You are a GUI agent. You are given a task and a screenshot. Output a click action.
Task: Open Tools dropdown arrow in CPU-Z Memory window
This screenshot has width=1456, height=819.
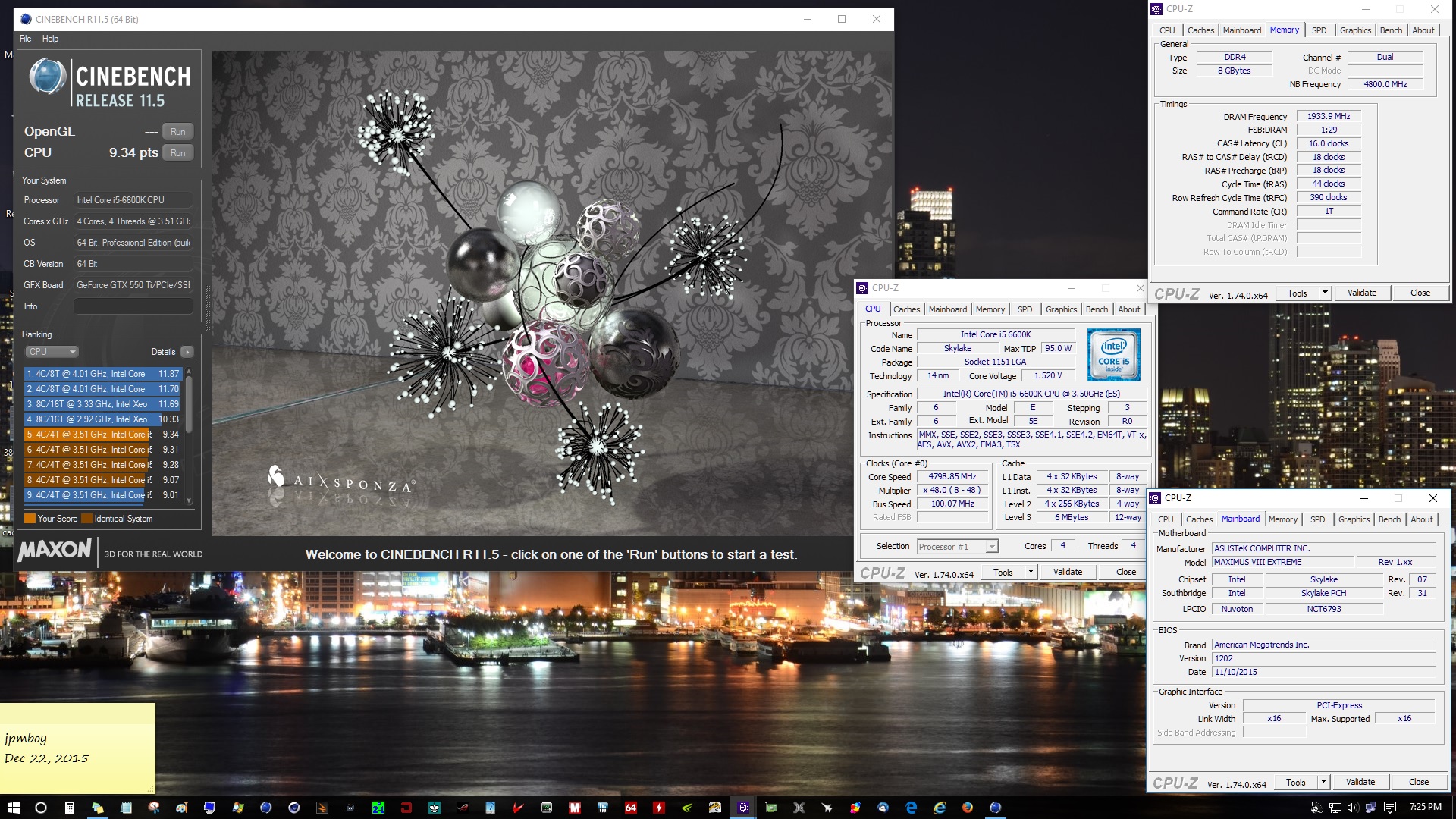[1324, 293]
